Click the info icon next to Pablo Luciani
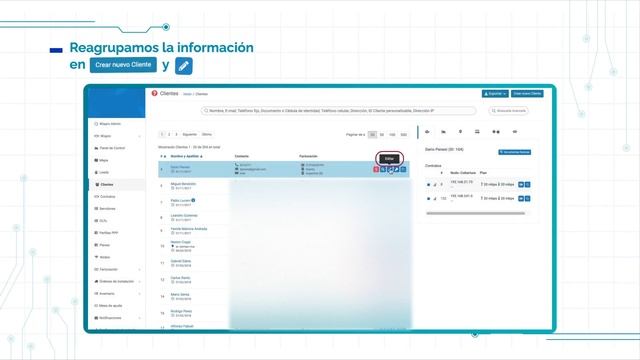 coord(193,200)
